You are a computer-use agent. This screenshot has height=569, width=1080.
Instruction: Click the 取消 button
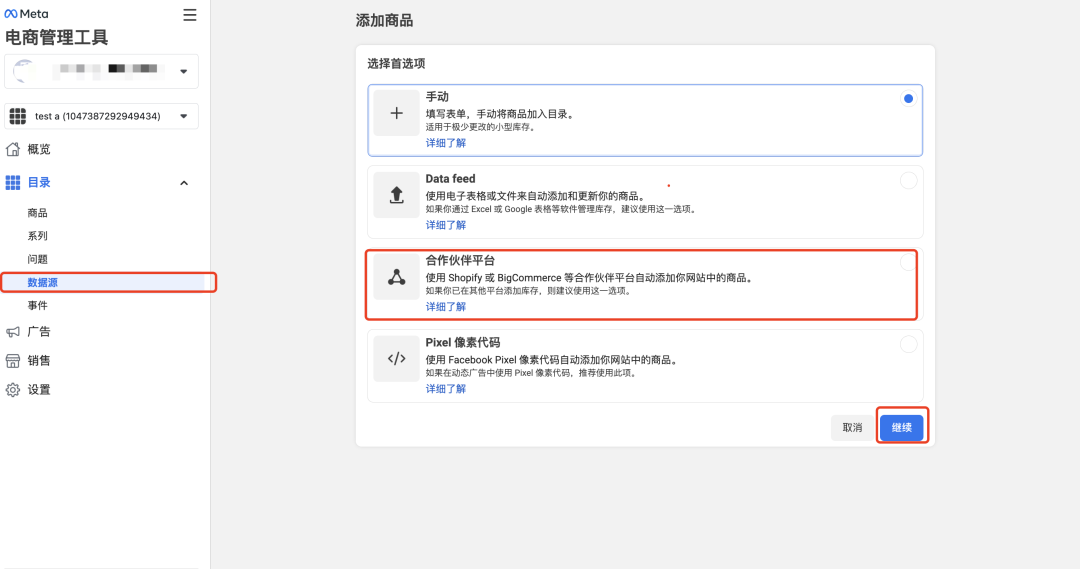pyautogui.click(x=852, y=427)
